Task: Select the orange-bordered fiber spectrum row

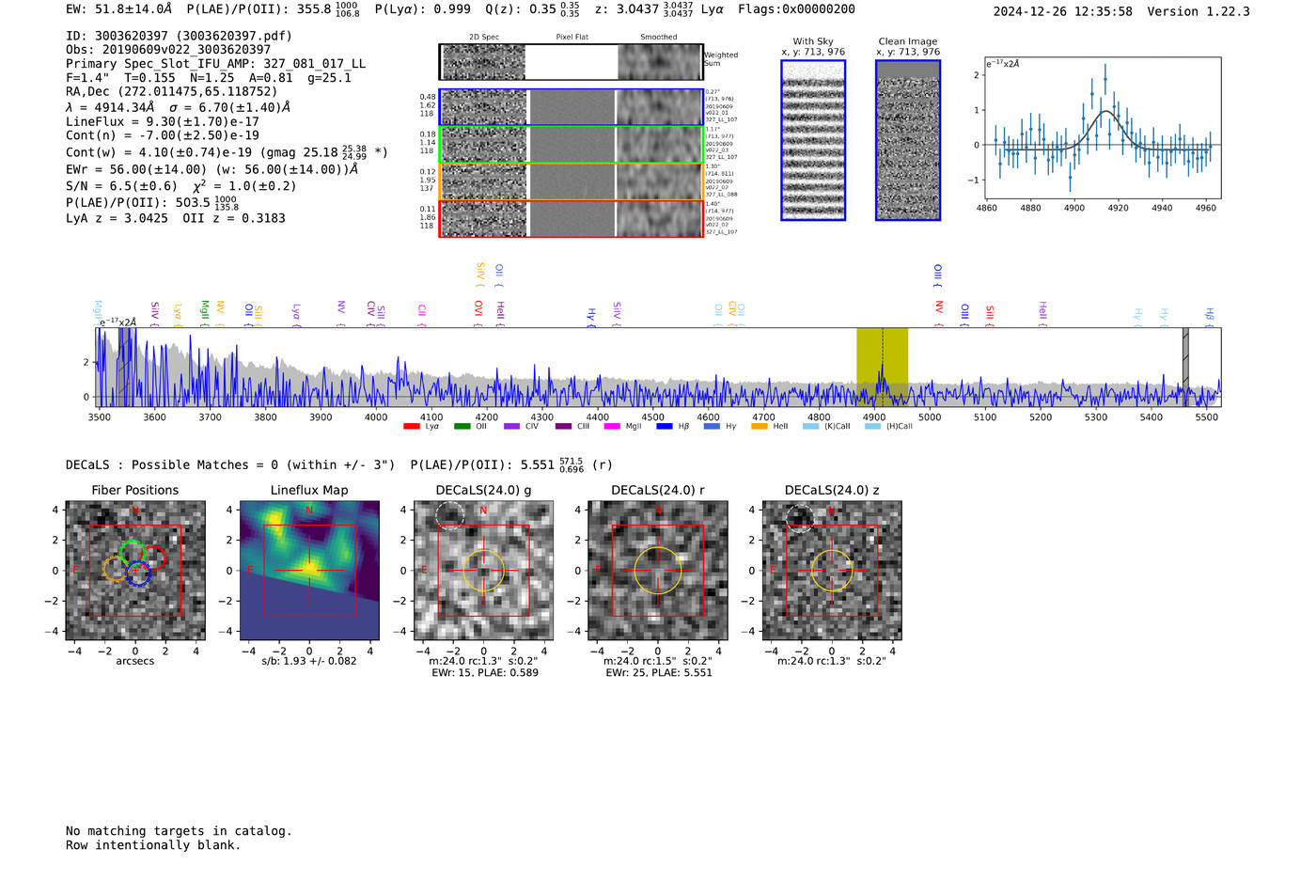Action: (x=571, y=181)
